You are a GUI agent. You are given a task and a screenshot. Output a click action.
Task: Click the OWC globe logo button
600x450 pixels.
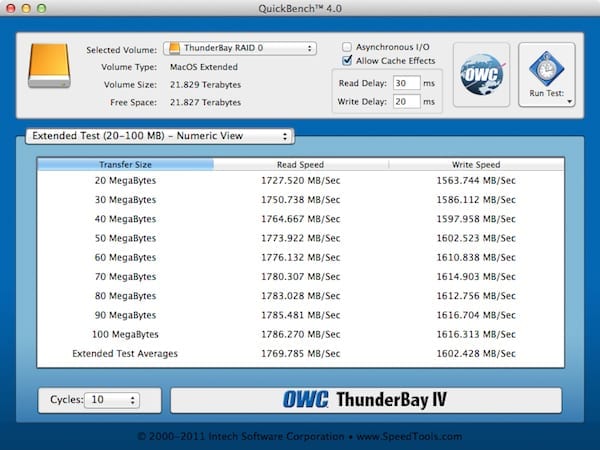481,74
